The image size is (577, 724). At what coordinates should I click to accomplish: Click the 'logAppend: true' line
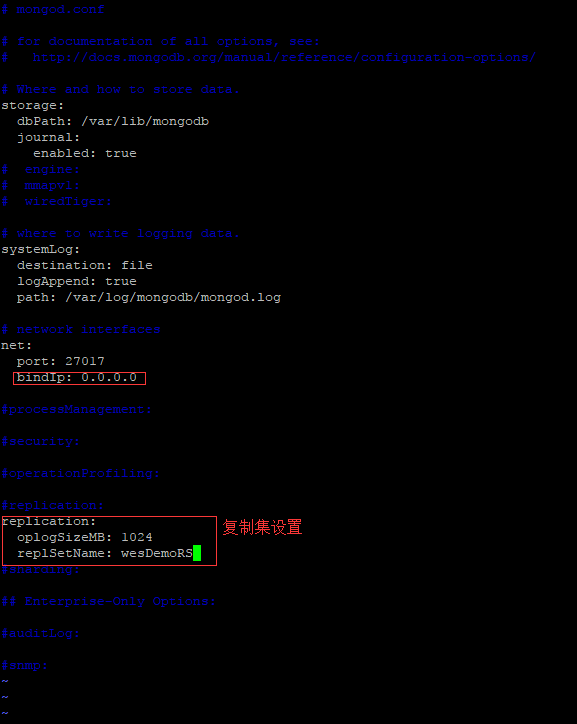[x=77, y=281]
